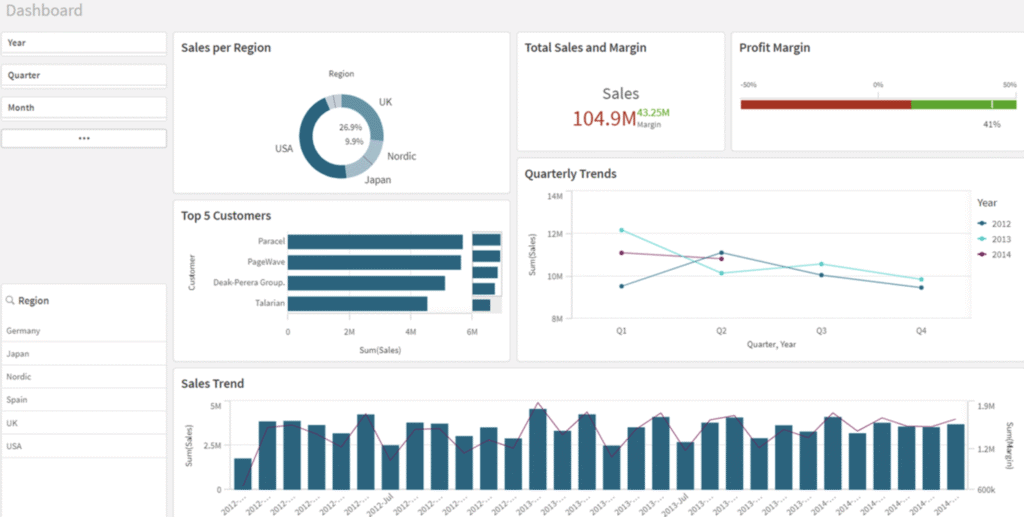Pick Nordic in the Region list
1024x517 pixels.
(x=84, y=377)
